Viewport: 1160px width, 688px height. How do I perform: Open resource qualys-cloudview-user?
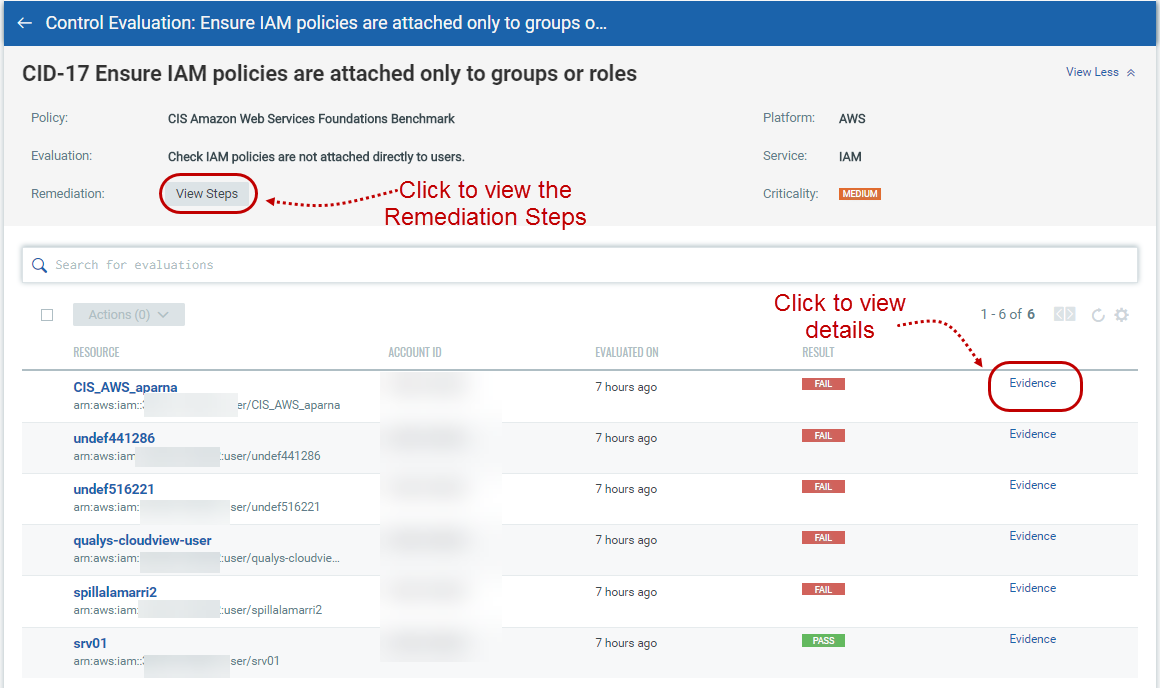click(142, 540)
